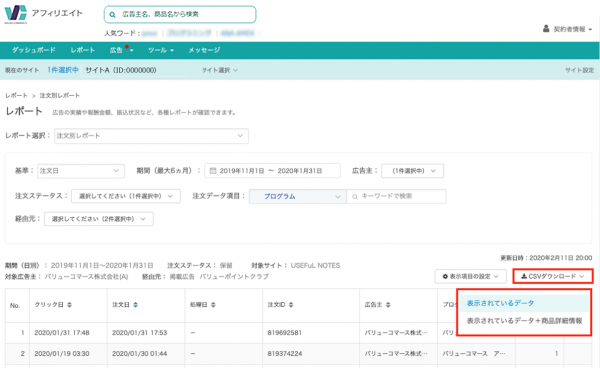Click the 更新日時 2020年2月11日 timestamp

coord(546,258)
